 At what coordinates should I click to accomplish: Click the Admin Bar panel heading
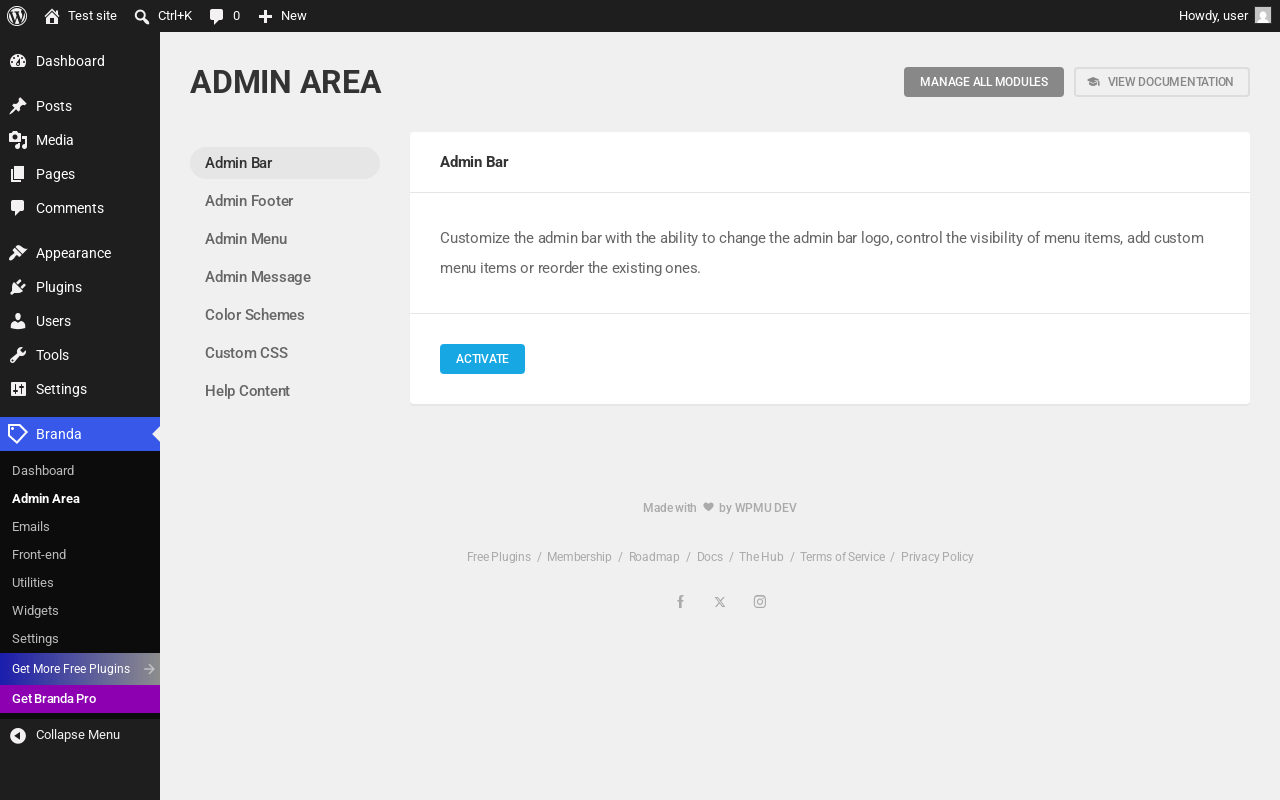(x=474, y=162)
